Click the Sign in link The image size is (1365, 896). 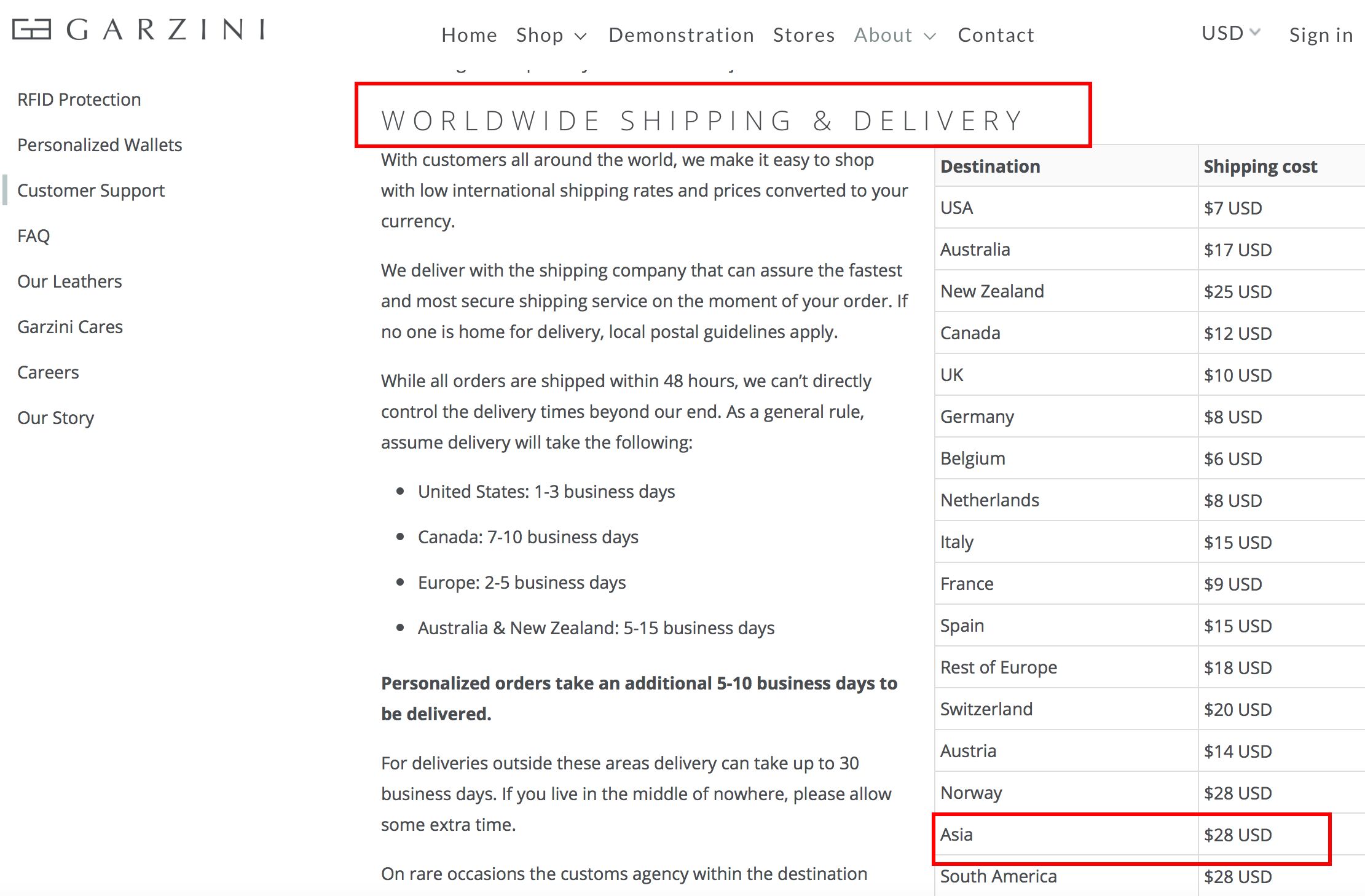tap(1321, 35)
